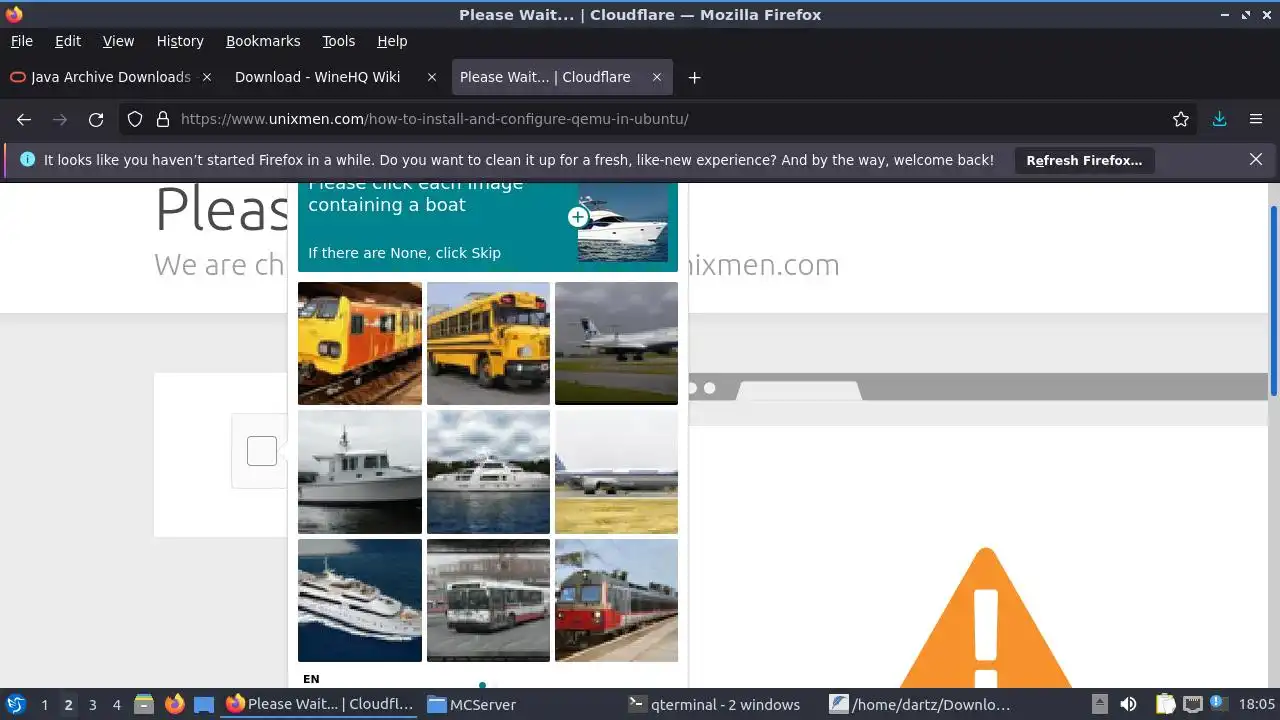Launch file manager from taskbar
The width and height of the screenshot is (1280, 720).
click(144, 705)
